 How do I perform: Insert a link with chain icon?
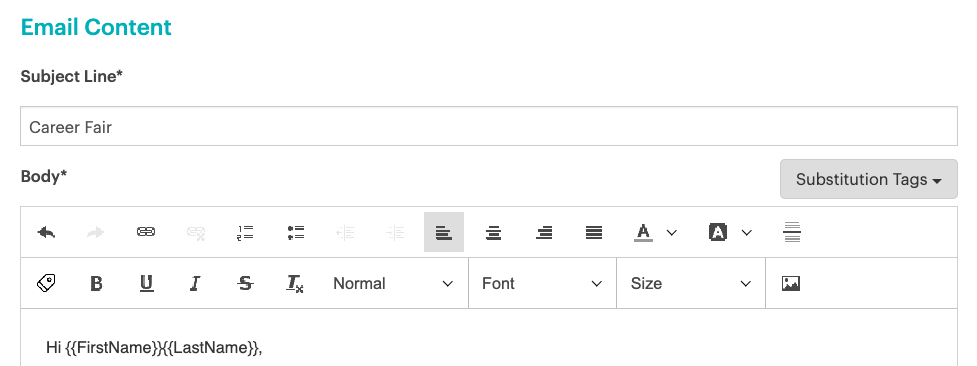pos(146,233)
